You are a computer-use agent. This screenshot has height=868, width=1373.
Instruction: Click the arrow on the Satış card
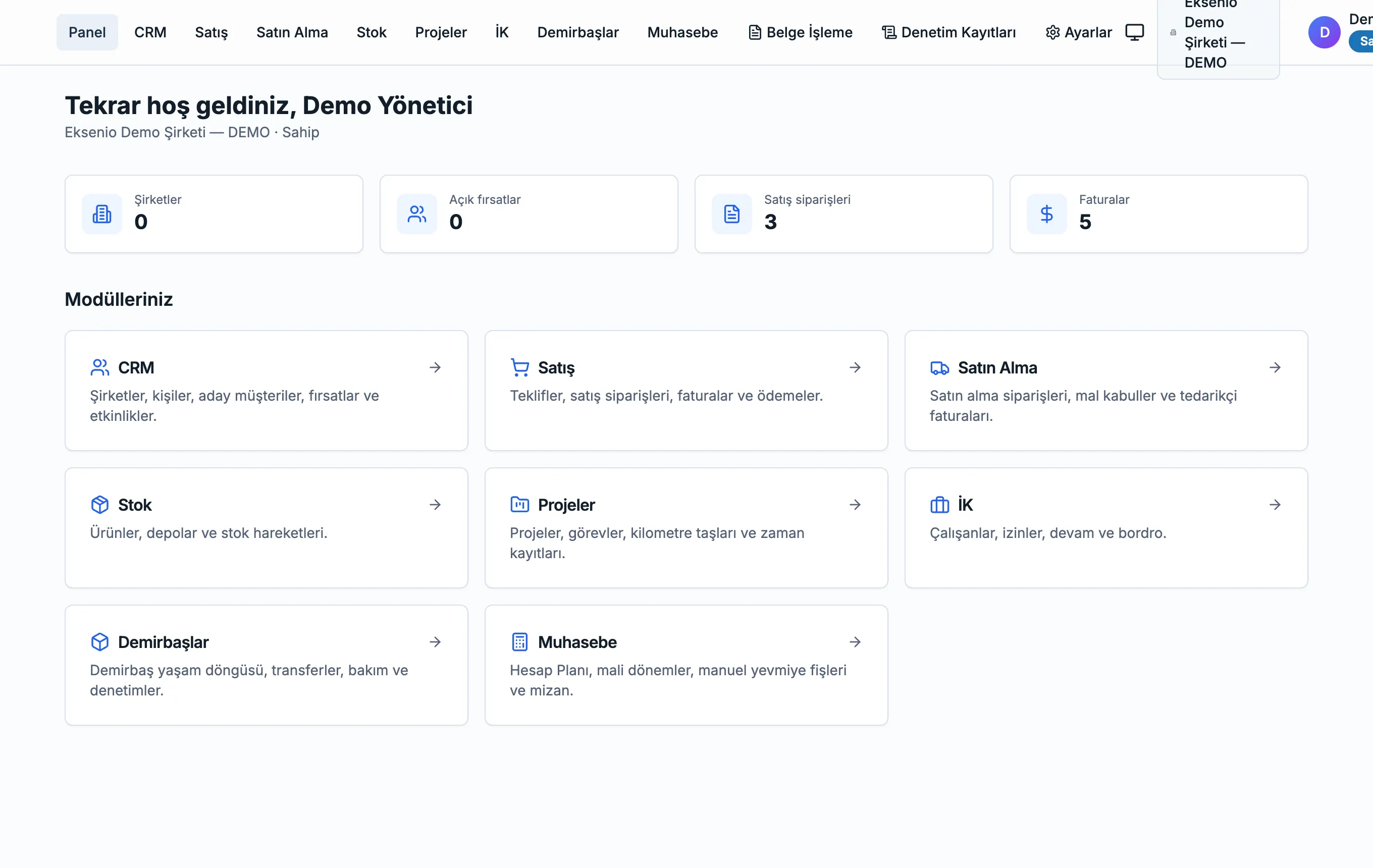point(855,367)
